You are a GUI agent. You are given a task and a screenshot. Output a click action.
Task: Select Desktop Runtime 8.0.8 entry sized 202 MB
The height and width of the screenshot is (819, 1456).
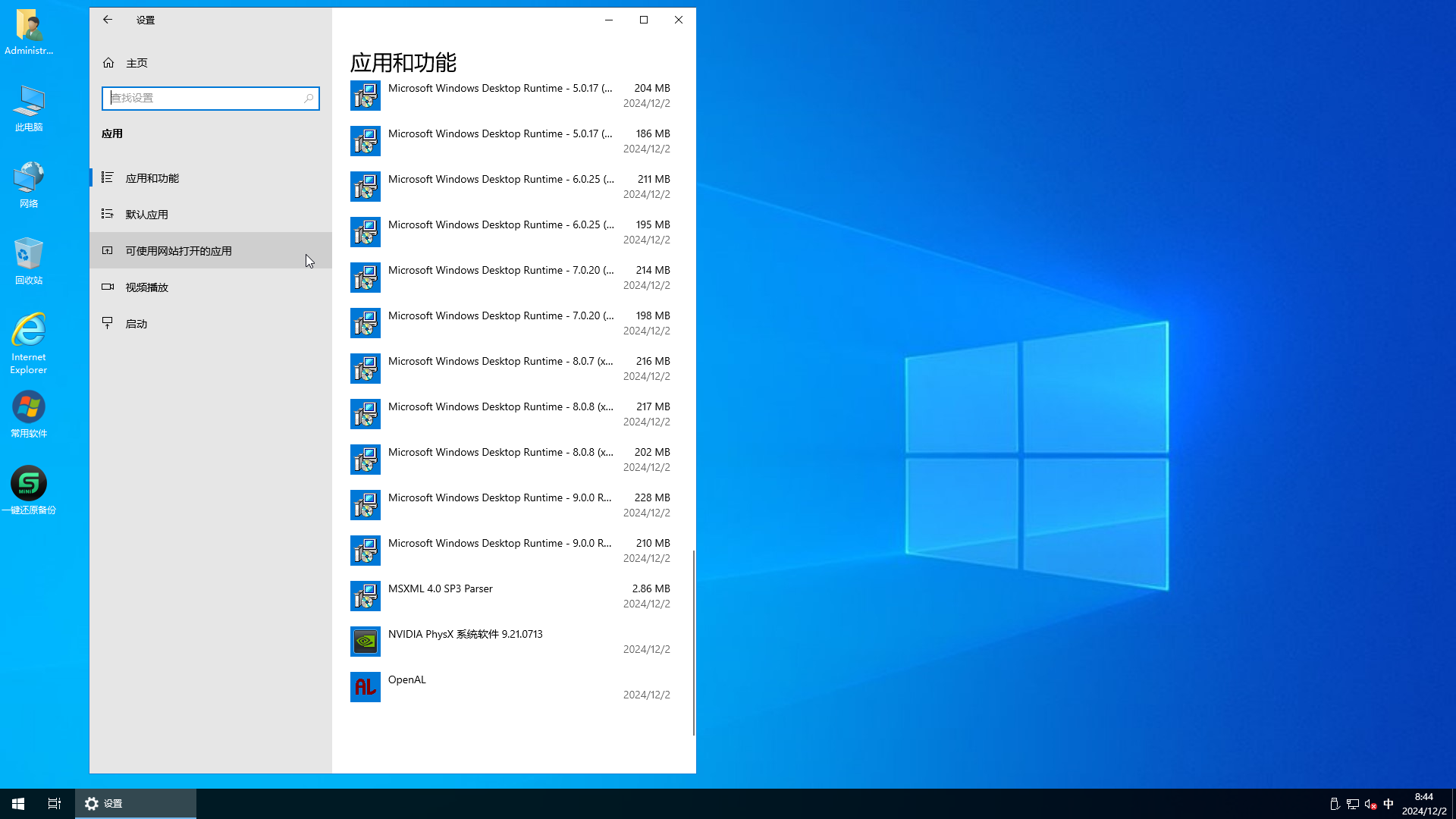[x=510, y=460]
